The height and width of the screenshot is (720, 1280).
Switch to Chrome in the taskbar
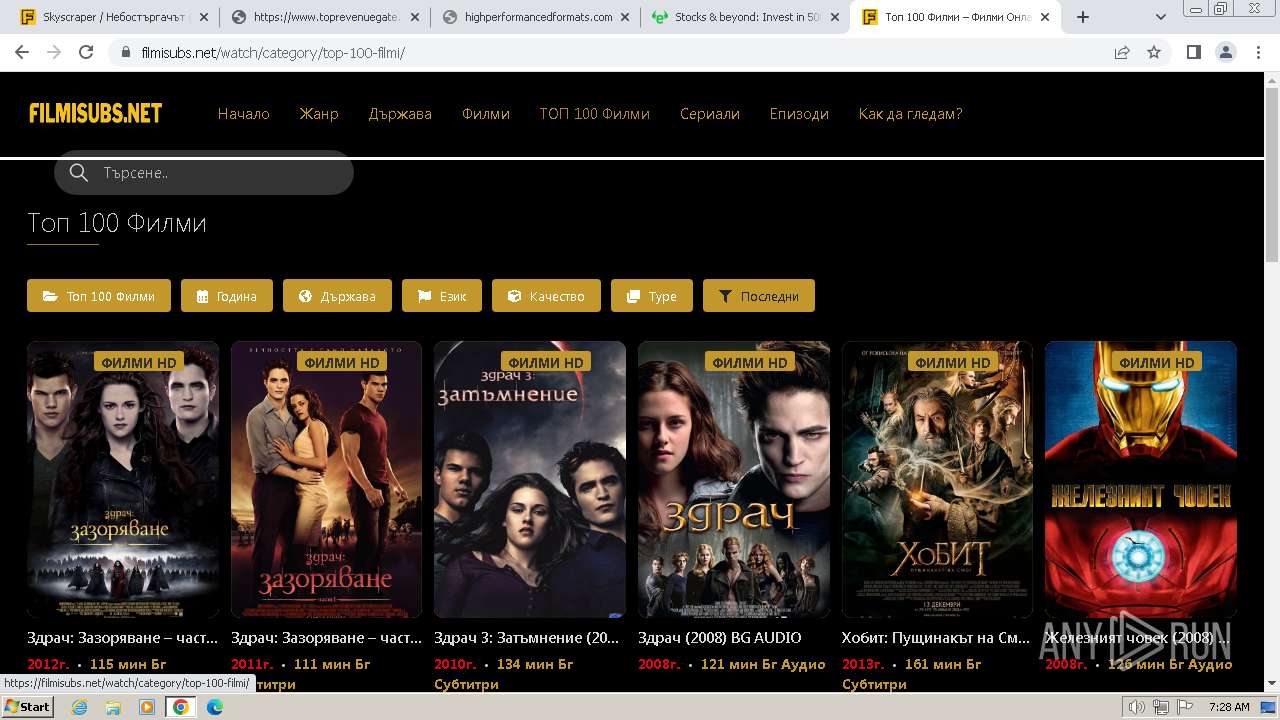point(181,707)
